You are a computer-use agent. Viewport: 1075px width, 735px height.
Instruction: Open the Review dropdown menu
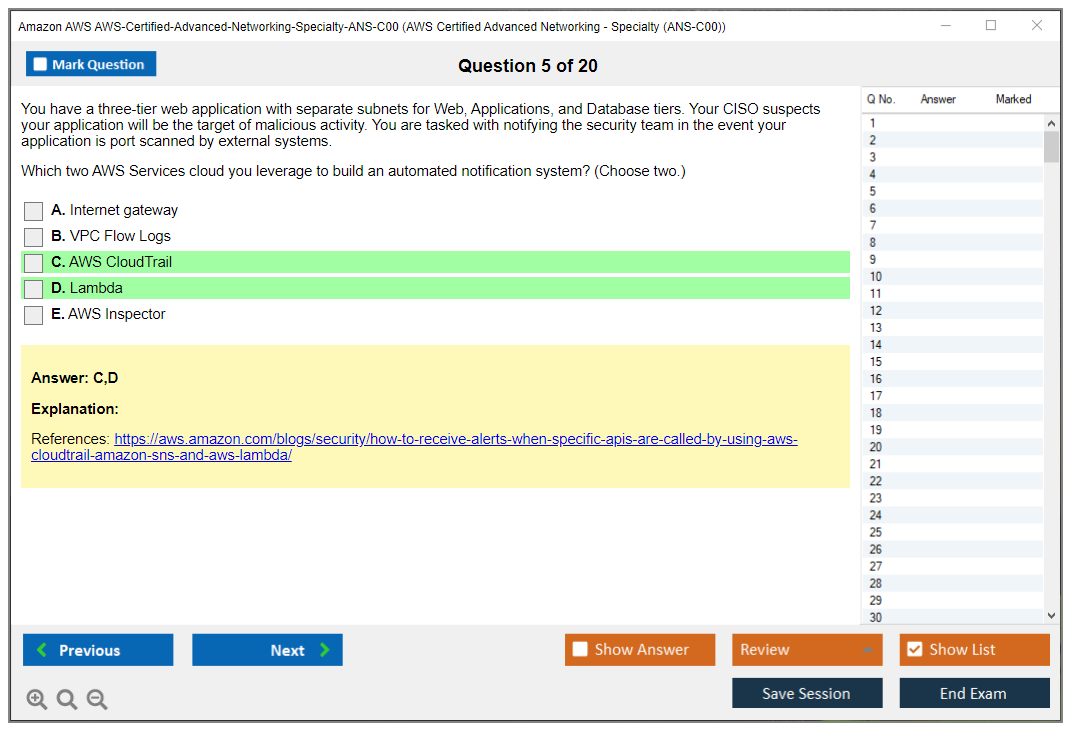(806, 650)
